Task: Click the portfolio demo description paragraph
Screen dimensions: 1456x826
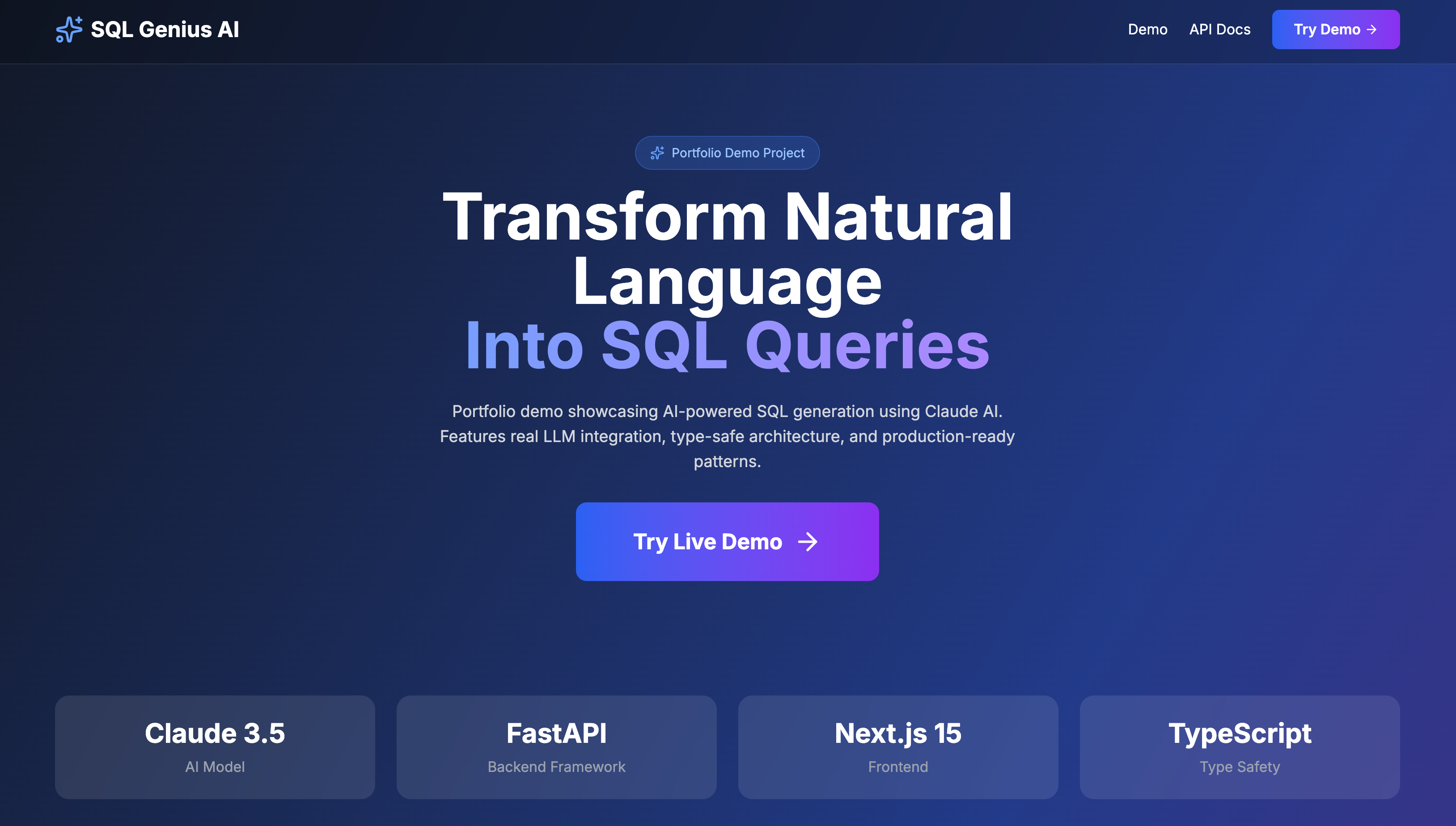Action: (x=727, y=436)
